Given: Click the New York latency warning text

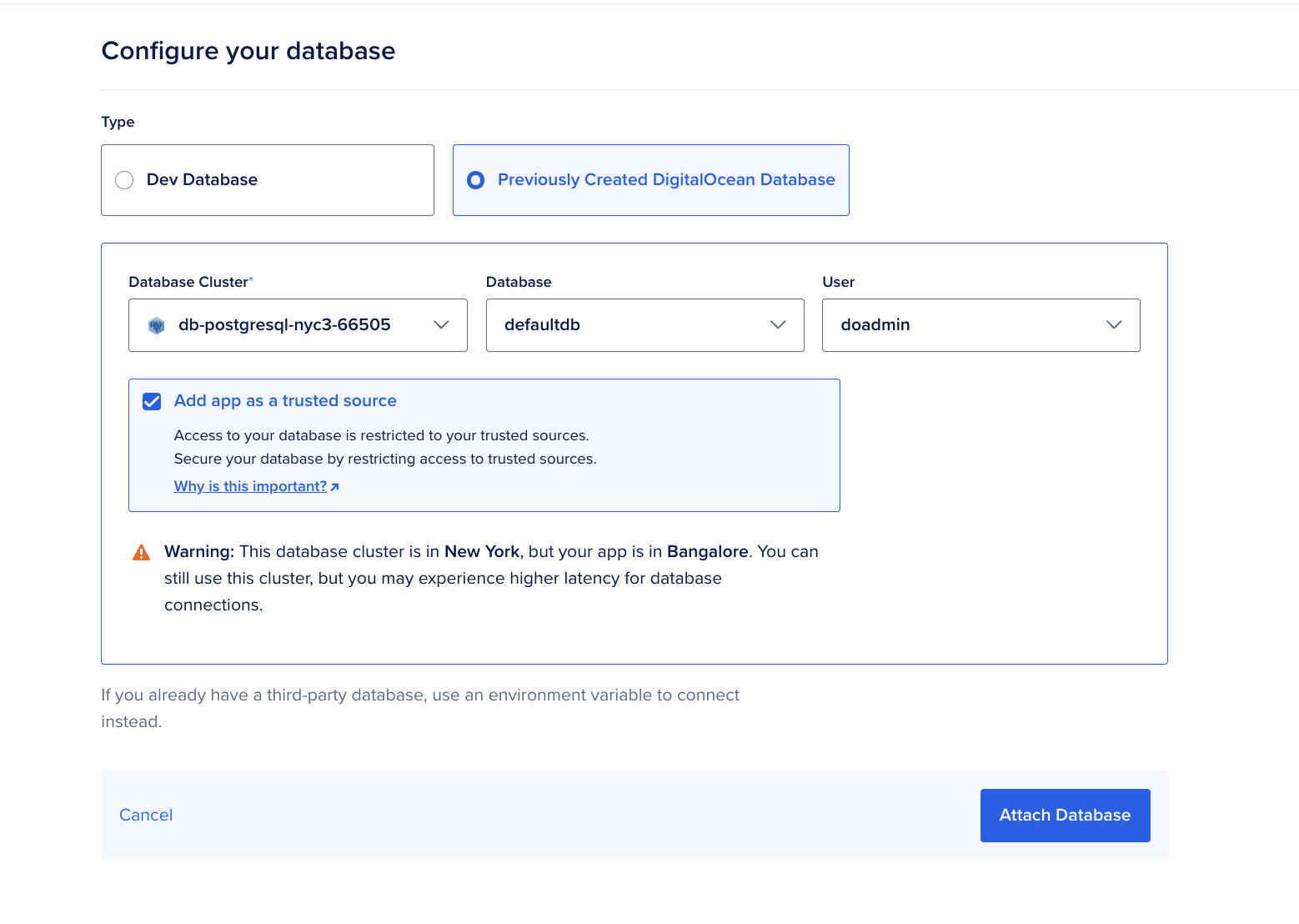Looking at the screenshot, I should pyautogui.click(x=490, y=578).
